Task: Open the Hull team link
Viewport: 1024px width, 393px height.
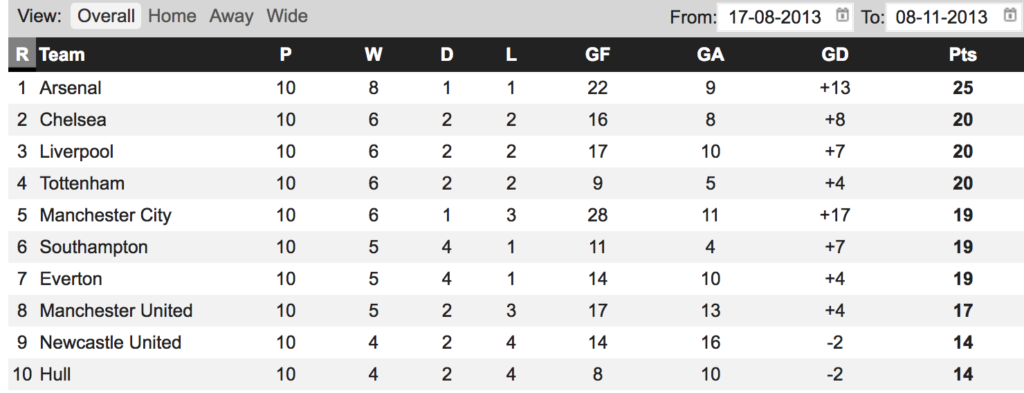Action: tap(55, 374)
